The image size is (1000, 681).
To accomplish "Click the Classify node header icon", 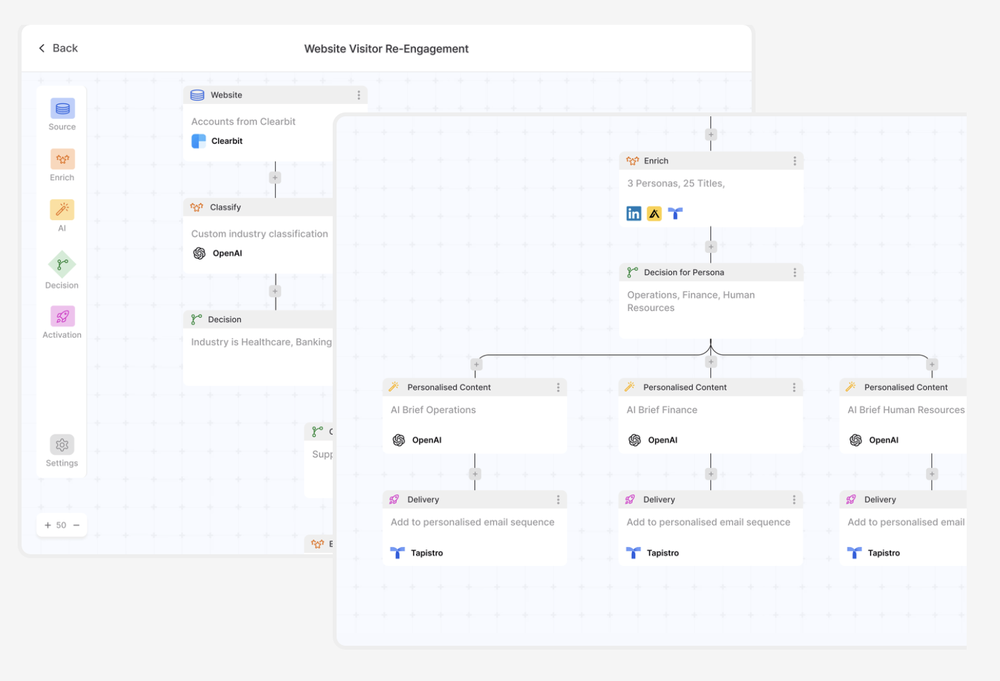I will (x=197, y=207).
